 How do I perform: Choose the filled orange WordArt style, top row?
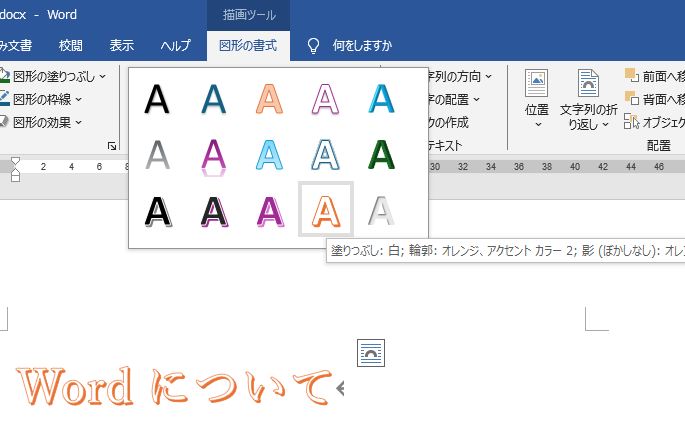point(270,99)
